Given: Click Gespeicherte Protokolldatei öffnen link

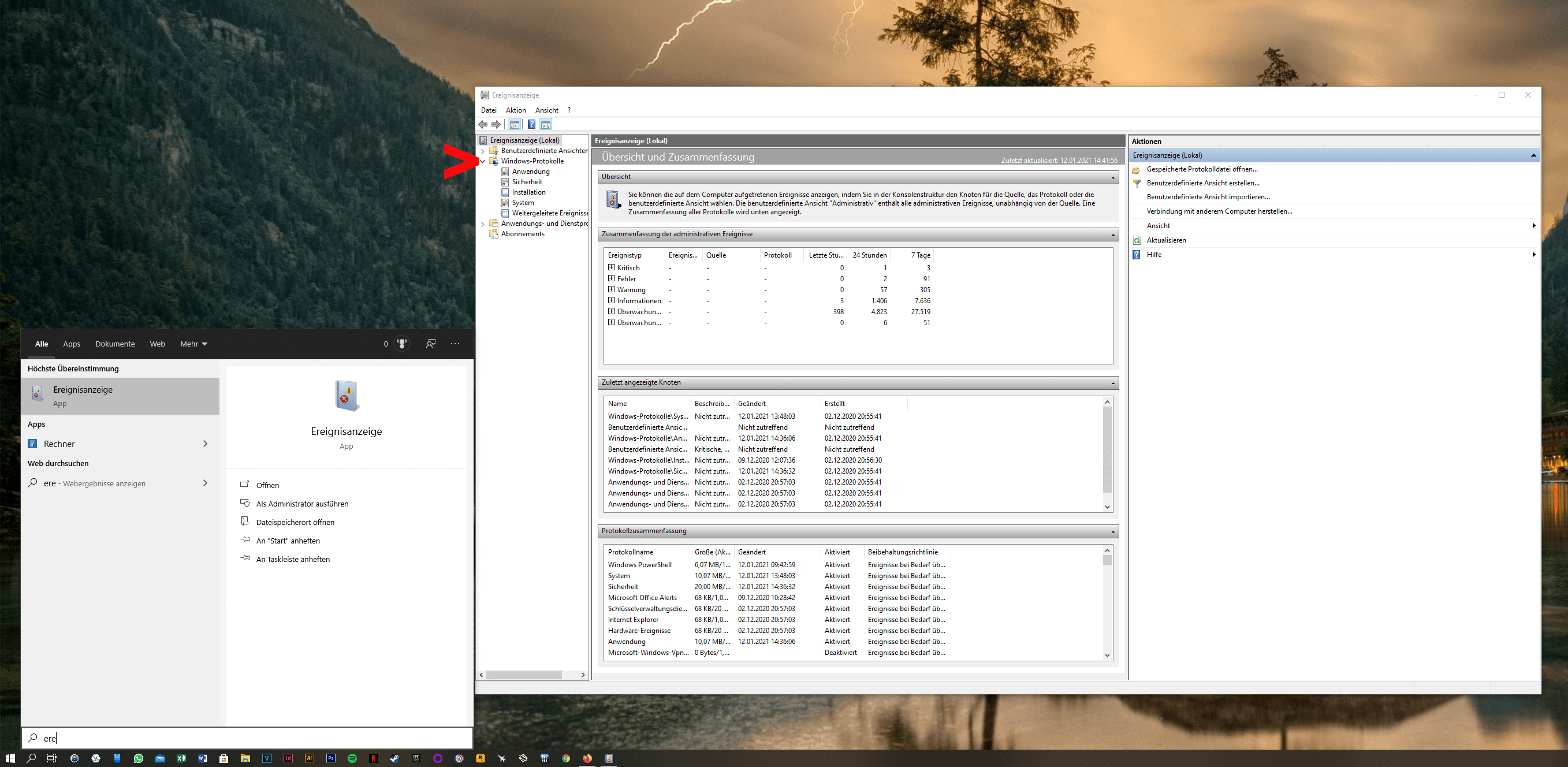Looking at the screenshot, I should point(1202,169).
